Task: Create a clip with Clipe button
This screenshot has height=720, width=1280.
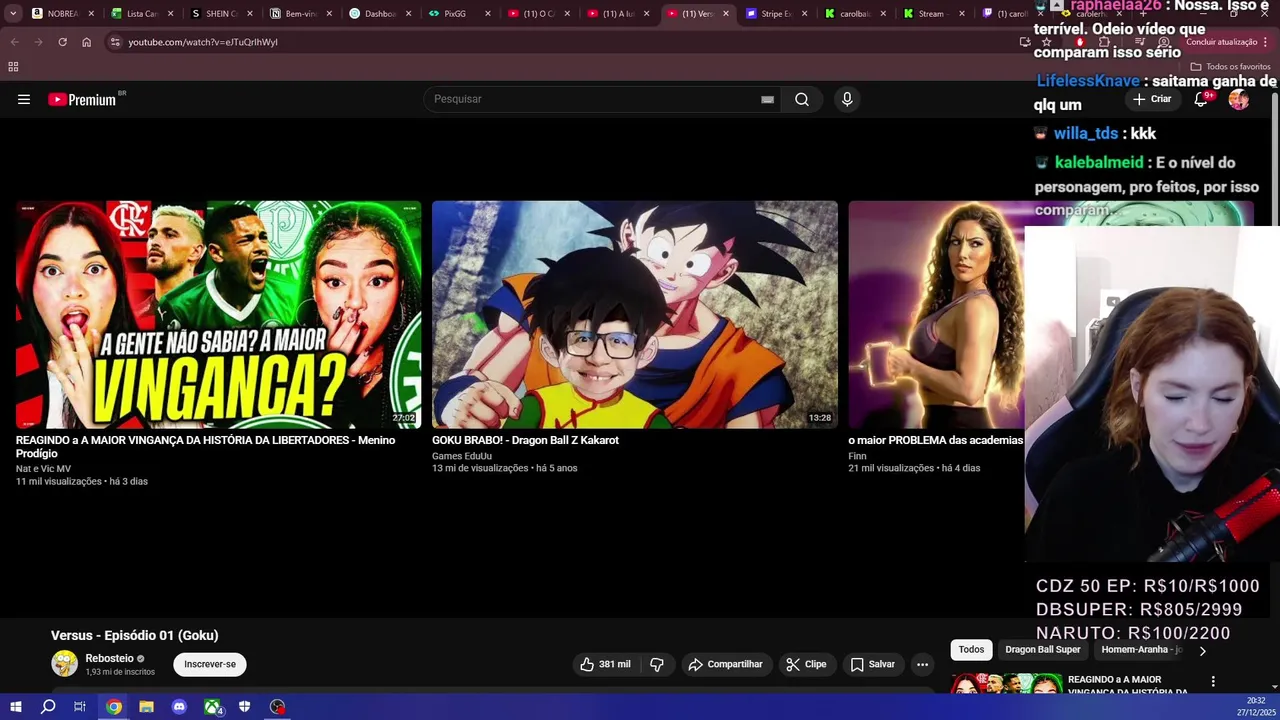Action: click(806, 664)
